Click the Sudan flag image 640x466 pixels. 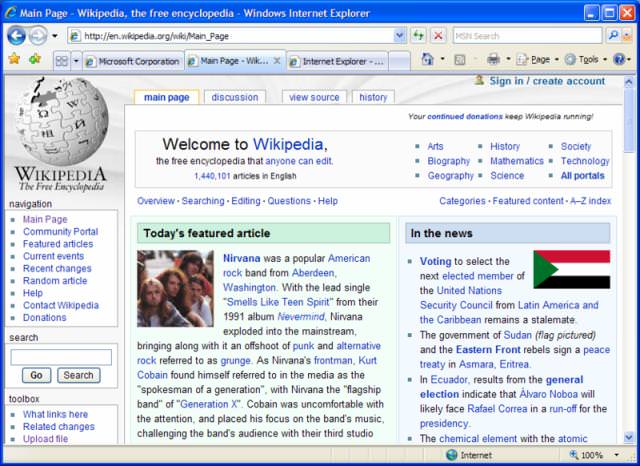click(571, 269)
